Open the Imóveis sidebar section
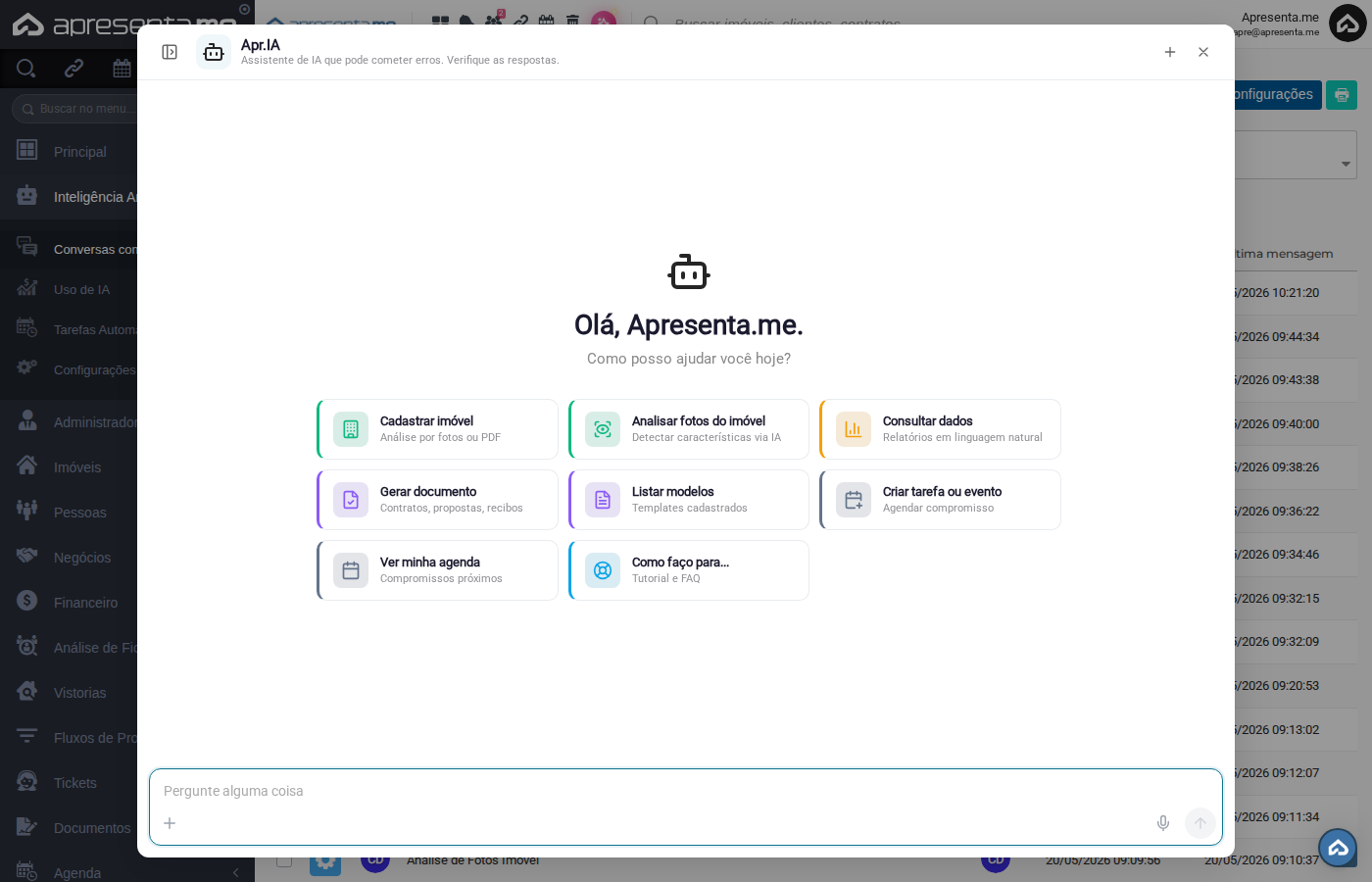 [x=69, y=467]
